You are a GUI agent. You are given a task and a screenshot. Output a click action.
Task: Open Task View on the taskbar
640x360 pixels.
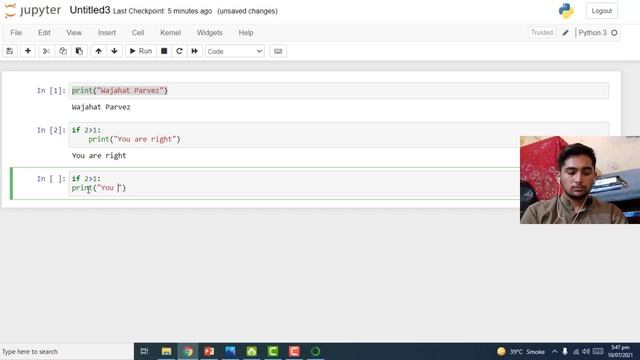click(144, 351)
